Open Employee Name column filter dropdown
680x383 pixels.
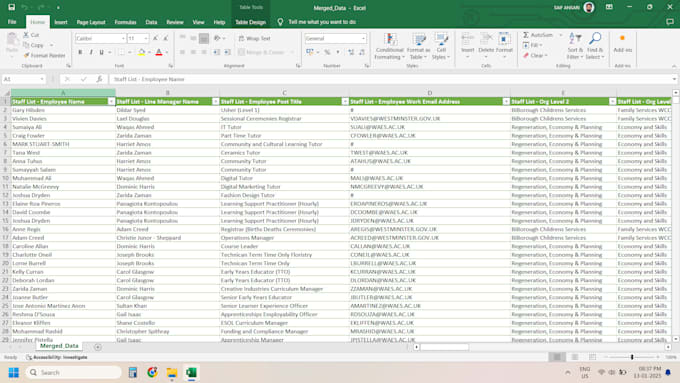111,101
